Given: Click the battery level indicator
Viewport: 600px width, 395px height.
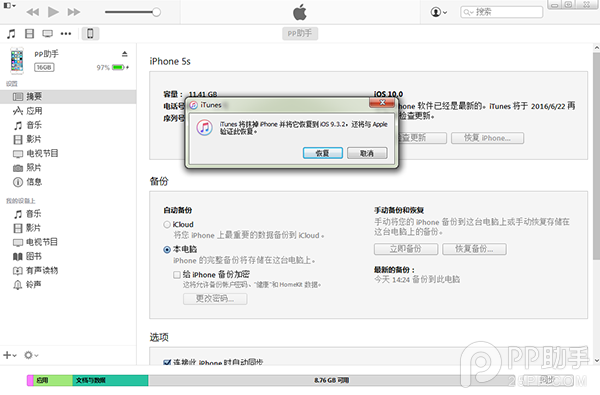Looking at the screenshot, I should 120,68.
